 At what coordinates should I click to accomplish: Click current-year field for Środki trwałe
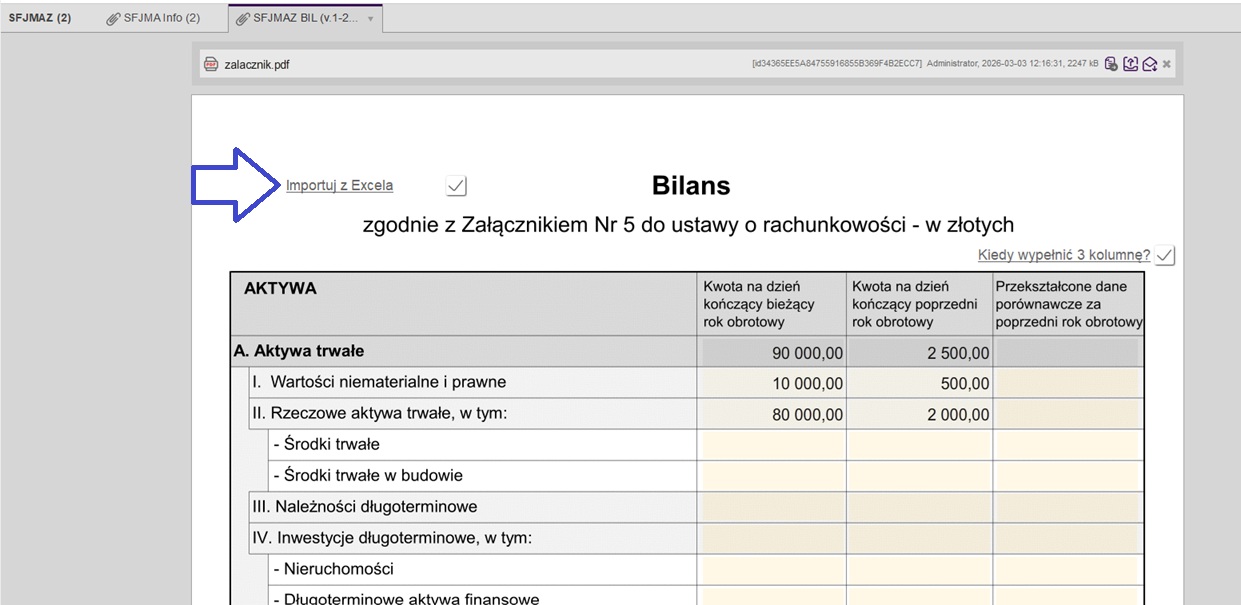coord(772,445)
